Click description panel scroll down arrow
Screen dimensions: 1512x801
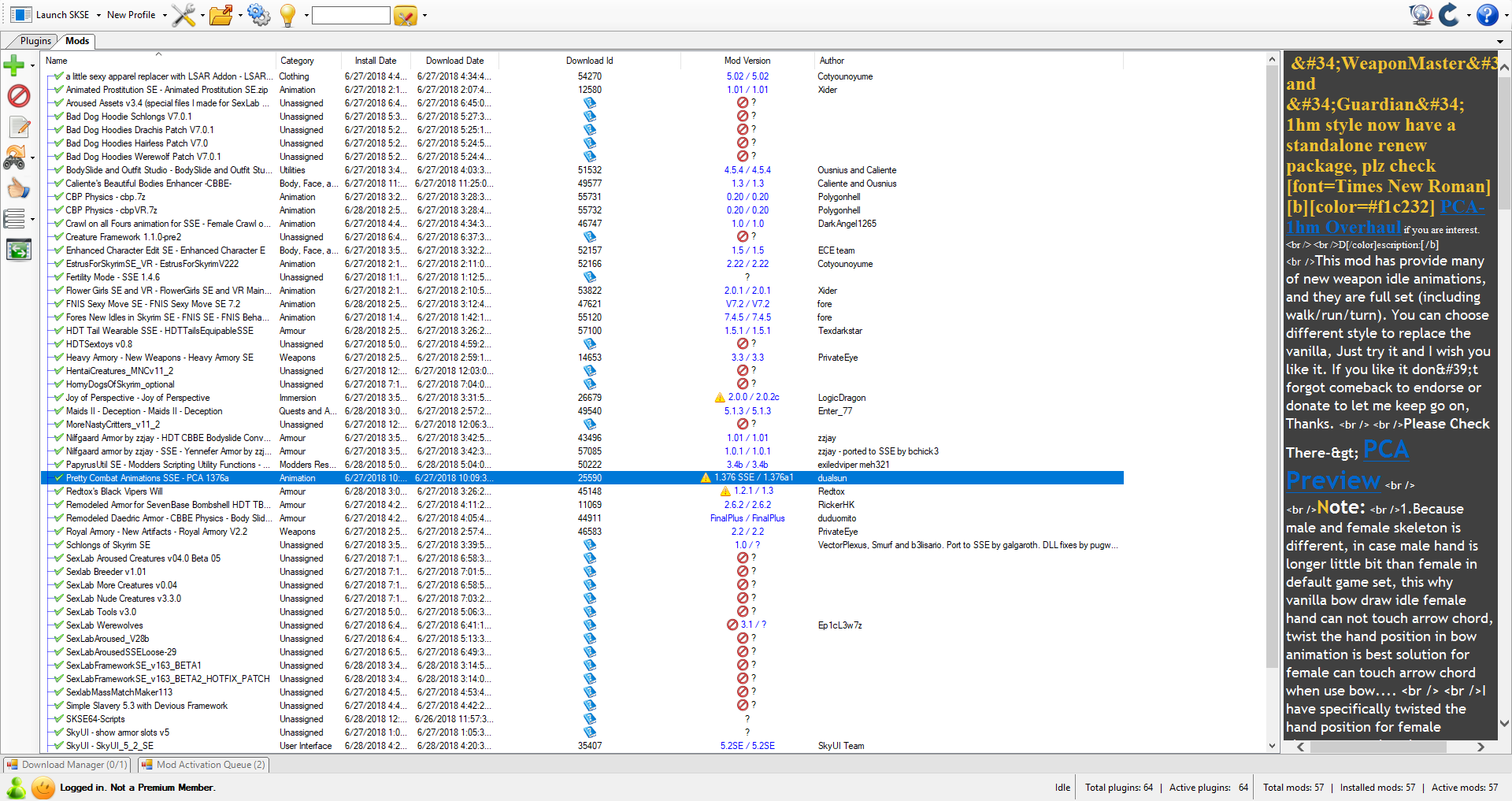(x=1504, y=723)
